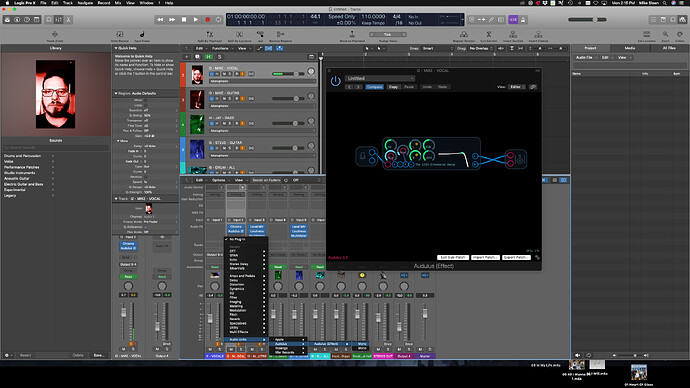Toggle Compare in the plug-in header
Screen dimensions: 690x388
point(374,87)
